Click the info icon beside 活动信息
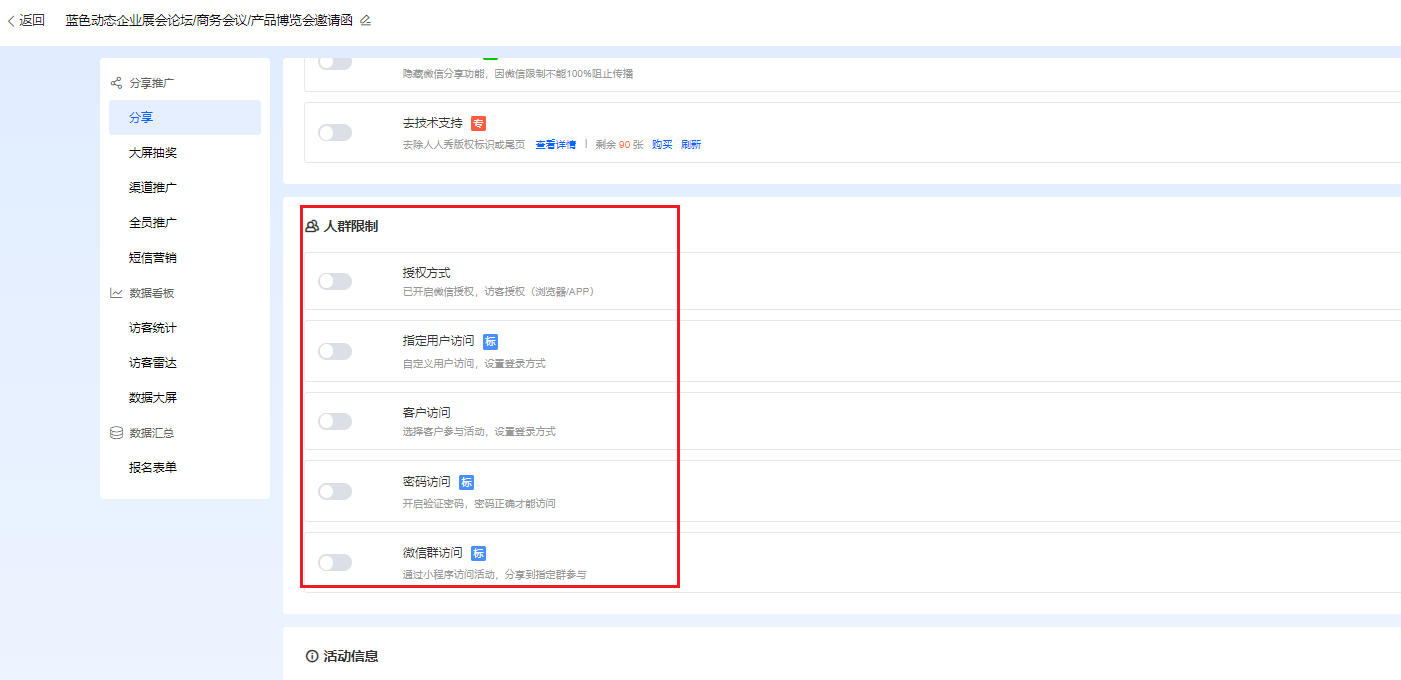 tap(312, 656)
